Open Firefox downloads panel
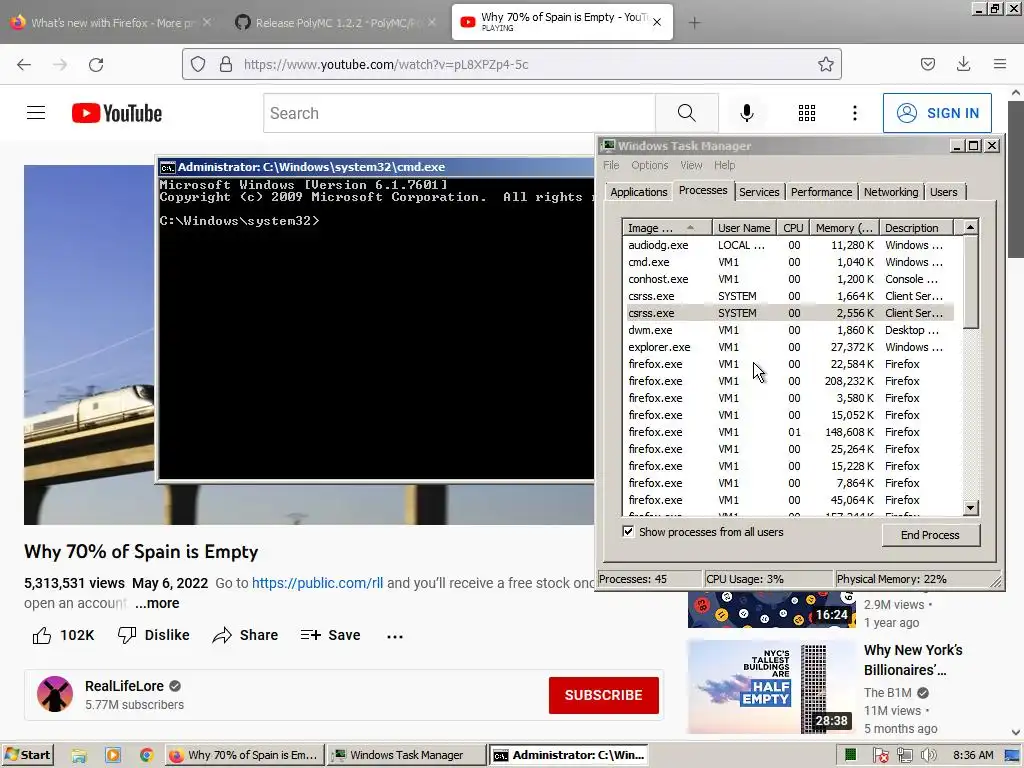The height and width of the screenshot is (768, 1024). coord(963,64)
